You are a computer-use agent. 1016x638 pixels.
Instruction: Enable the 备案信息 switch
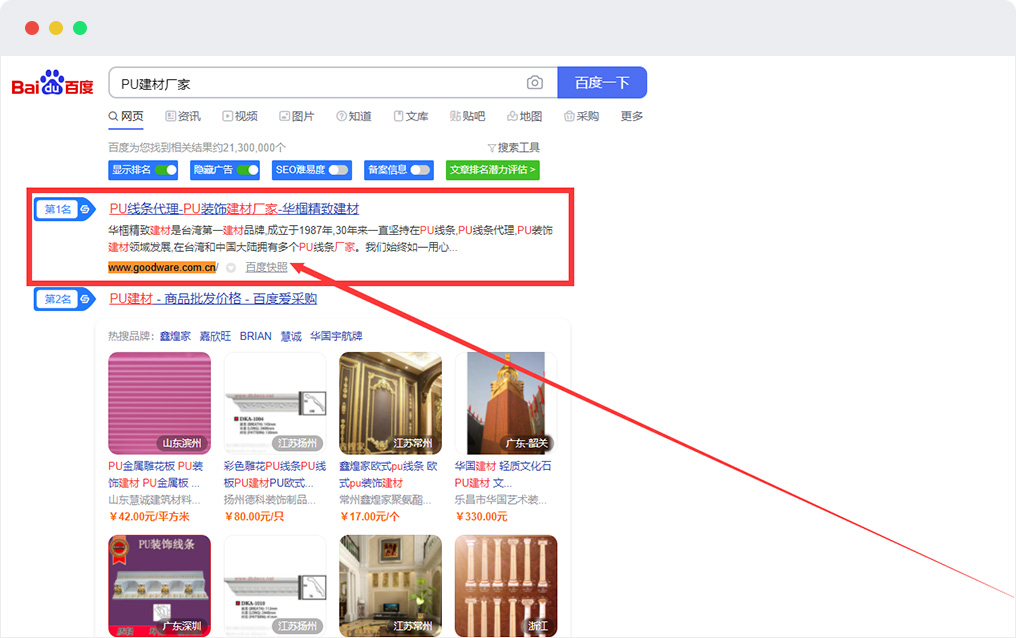tap(420, 170)
